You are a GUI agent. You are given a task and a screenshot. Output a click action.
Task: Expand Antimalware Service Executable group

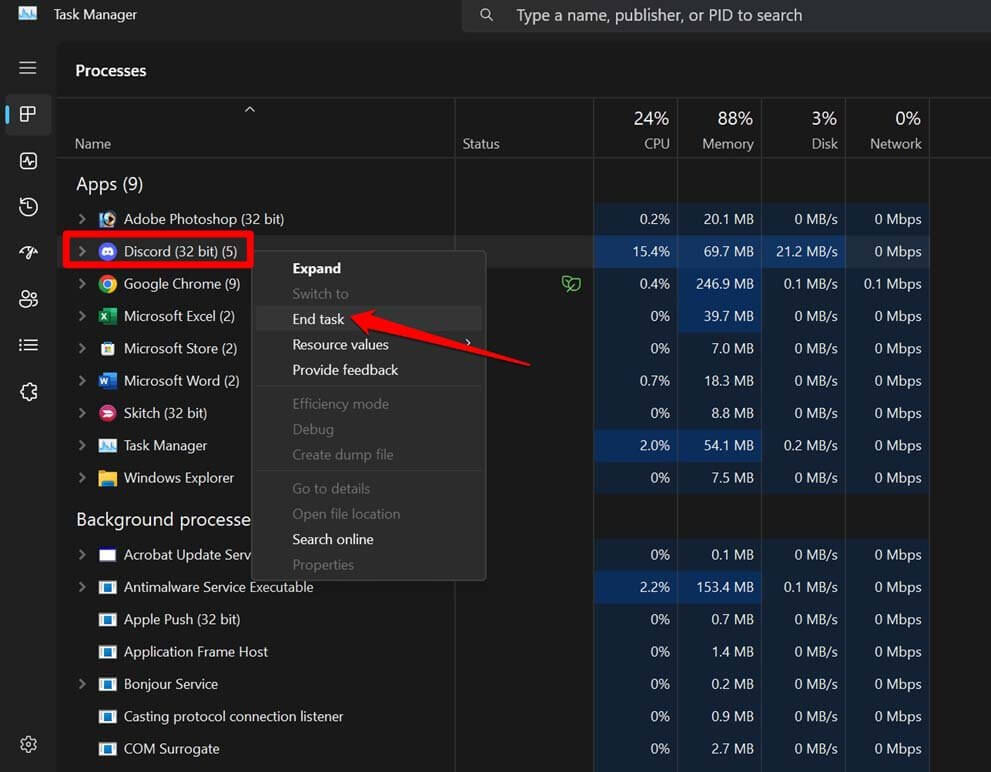(82, 587)
